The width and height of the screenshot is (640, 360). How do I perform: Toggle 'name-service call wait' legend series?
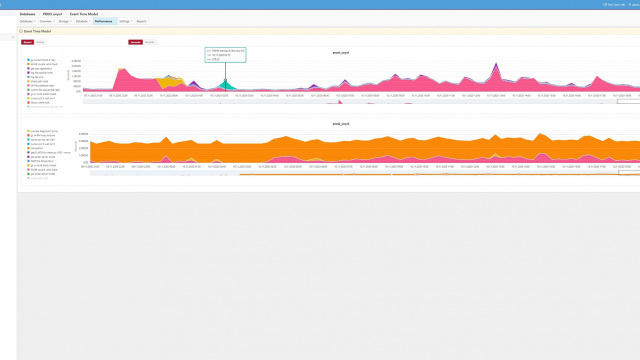(41, 140)
